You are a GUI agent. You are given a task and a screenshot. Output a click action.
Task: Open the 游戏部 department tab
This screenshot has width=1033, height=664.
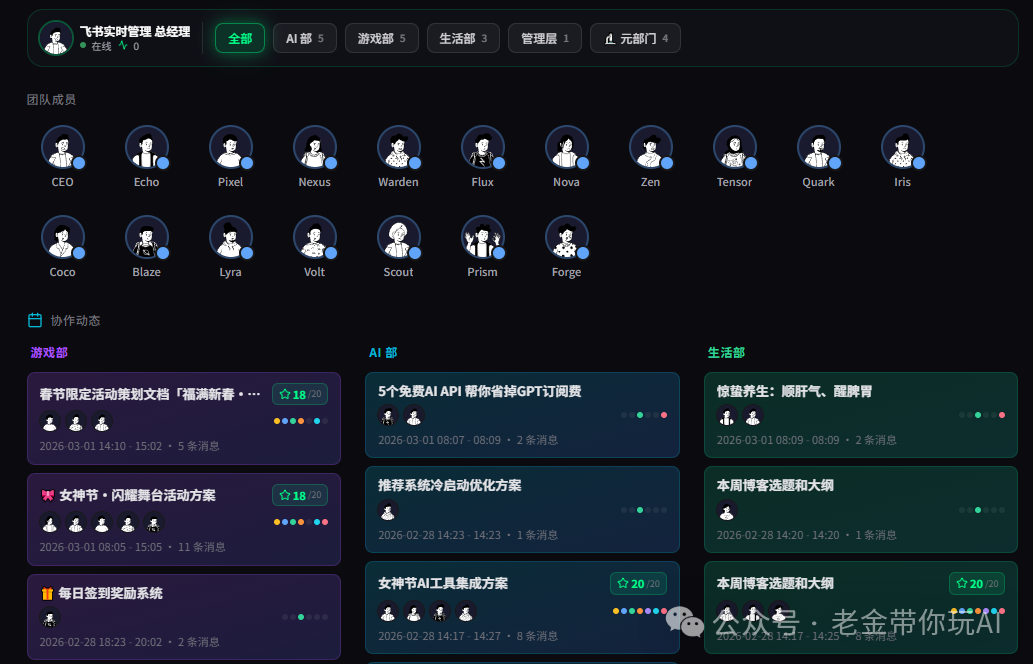point(381,38)
